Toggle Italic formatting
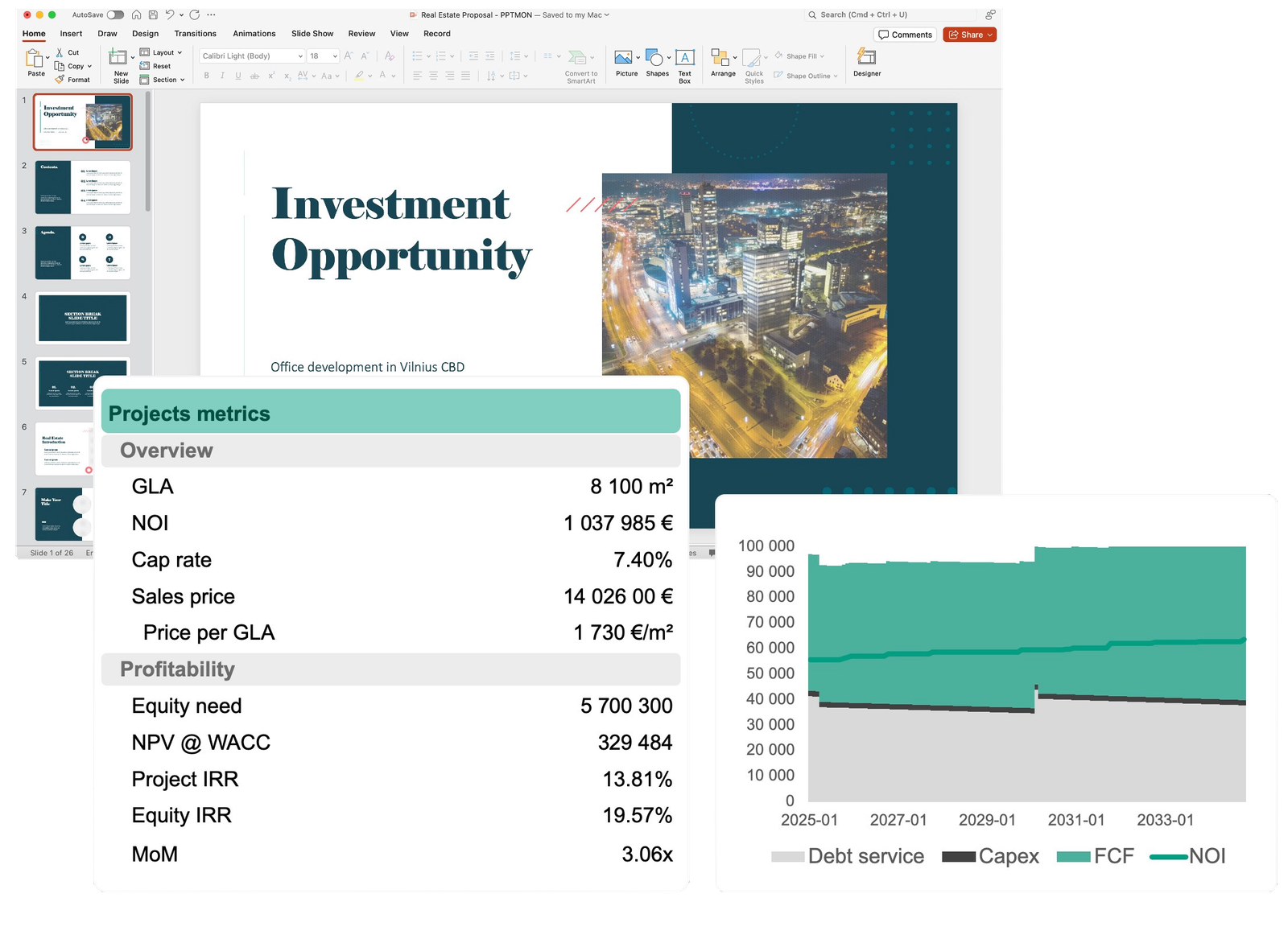This screenshot has height=943, width=1288. (x=222, y=76)
